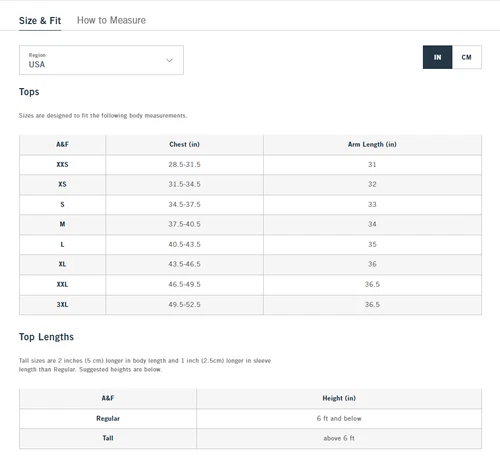
Task: Click arm length value 35
Action: 372,244
